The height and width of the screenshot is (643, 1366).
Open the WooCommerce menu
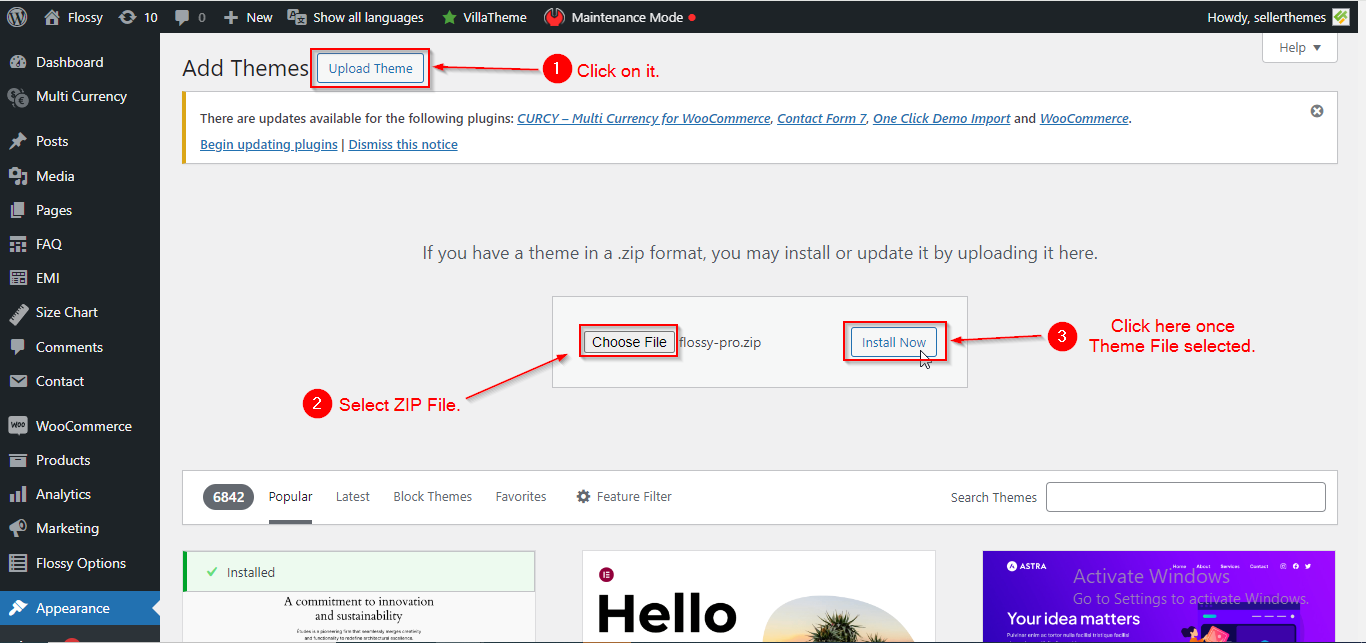(x=80, y=426)
